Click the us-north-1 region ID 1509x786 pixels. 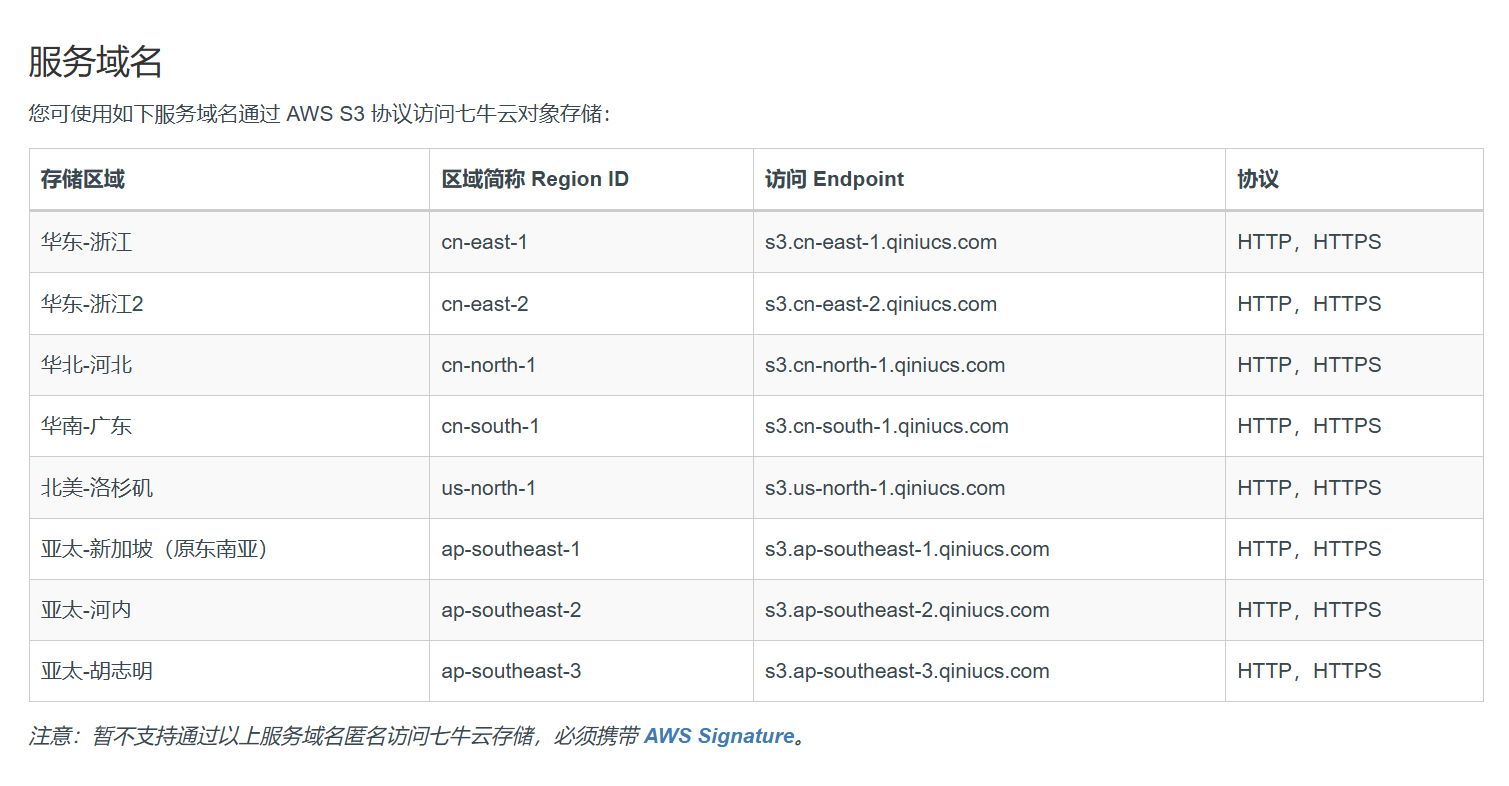coord(488,488)
